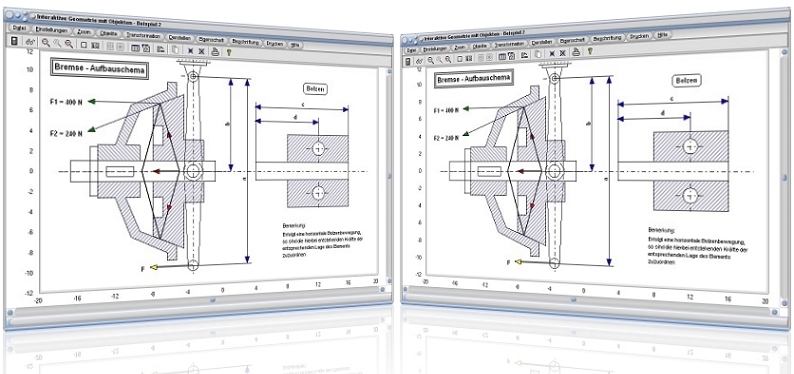Click the 'F1 = 400 N' label in the right window
Image resolution: width=794 pixels, height=374 pixels.
tap(447, 110)
